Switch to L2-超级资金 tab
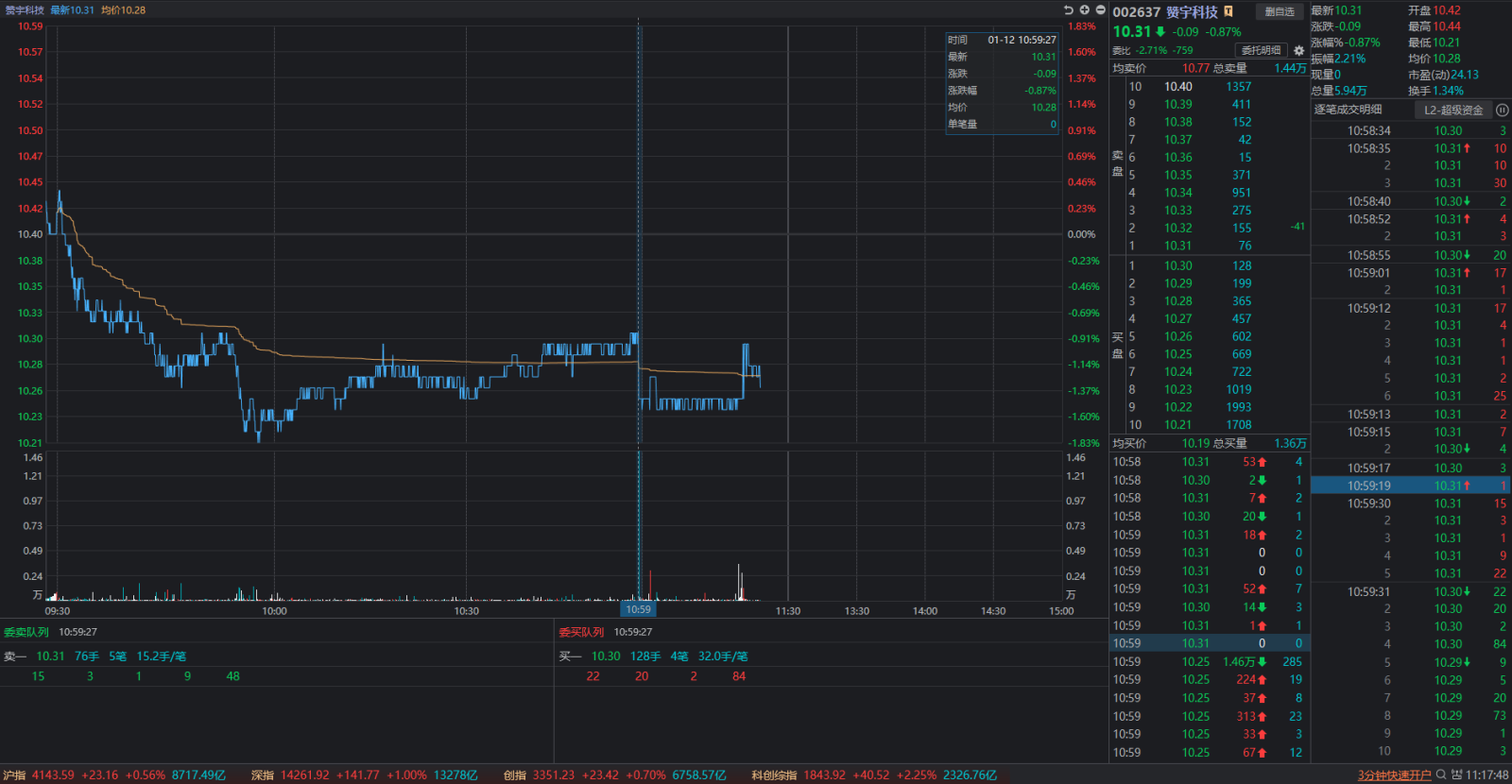The height and width of the screenshot is (784, 1512). click(1453, 110)
